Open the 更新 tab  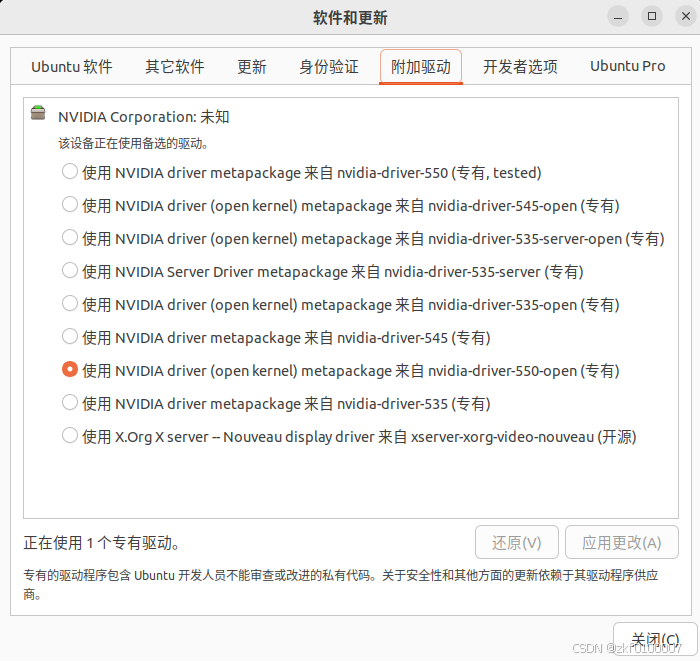251,67
